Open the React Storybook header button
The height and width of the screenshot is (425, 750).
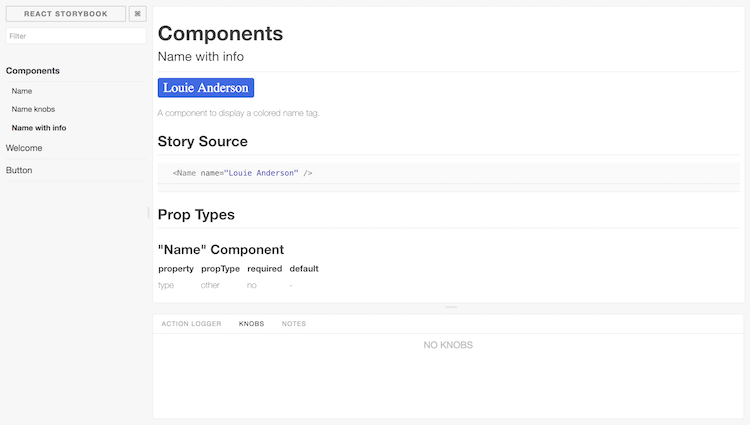(x=66, y=14)
